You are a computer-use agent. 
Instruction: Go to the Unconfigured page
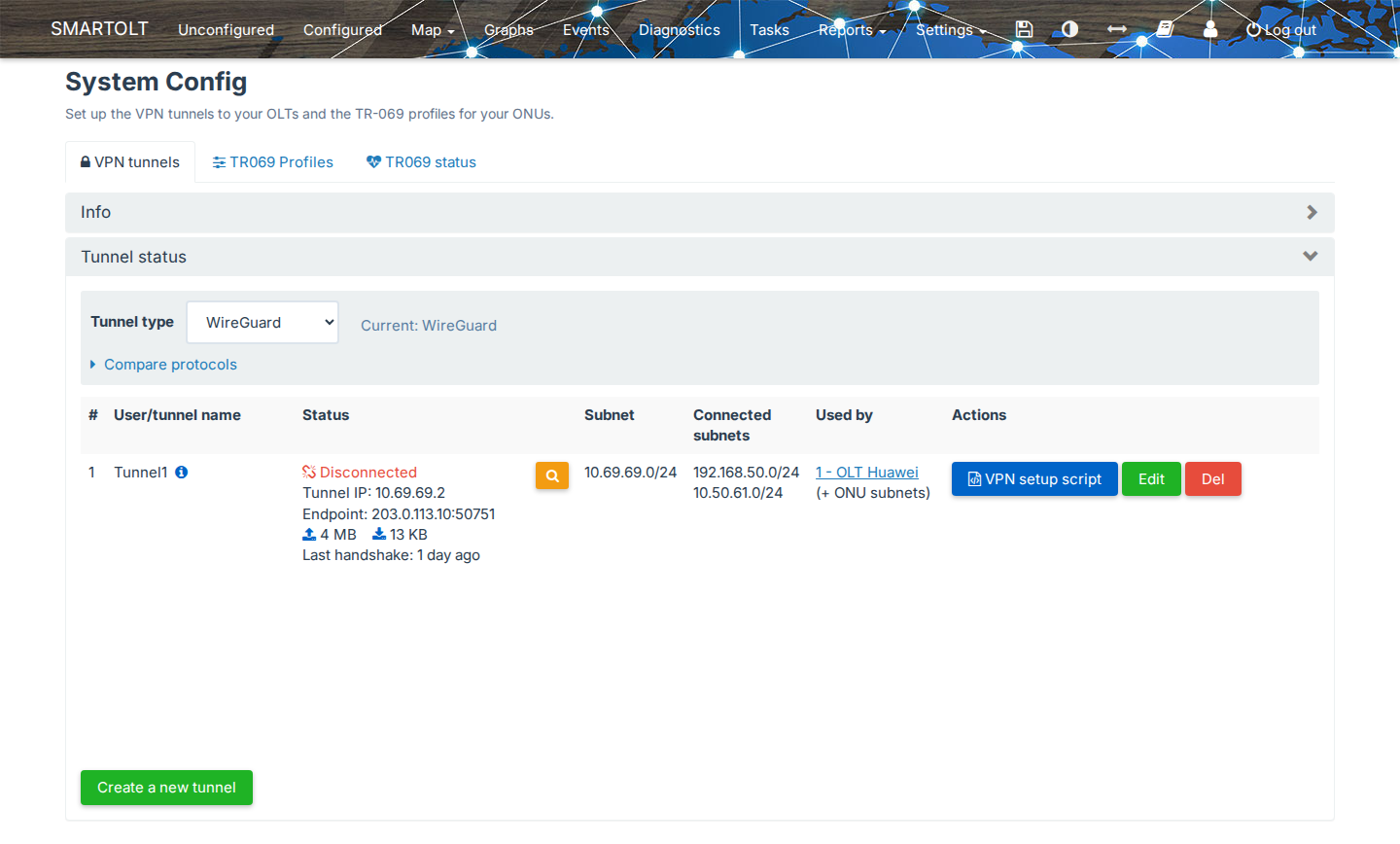[x=226, y=30]
